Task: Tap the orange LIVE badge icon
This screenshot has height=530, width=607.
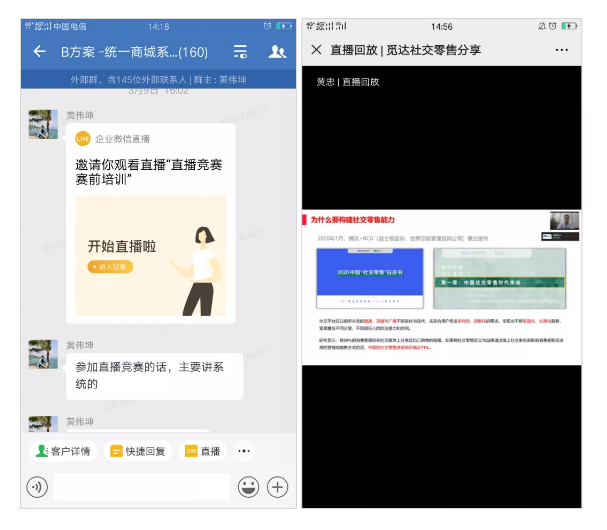Action: click(x=83, y=139)
